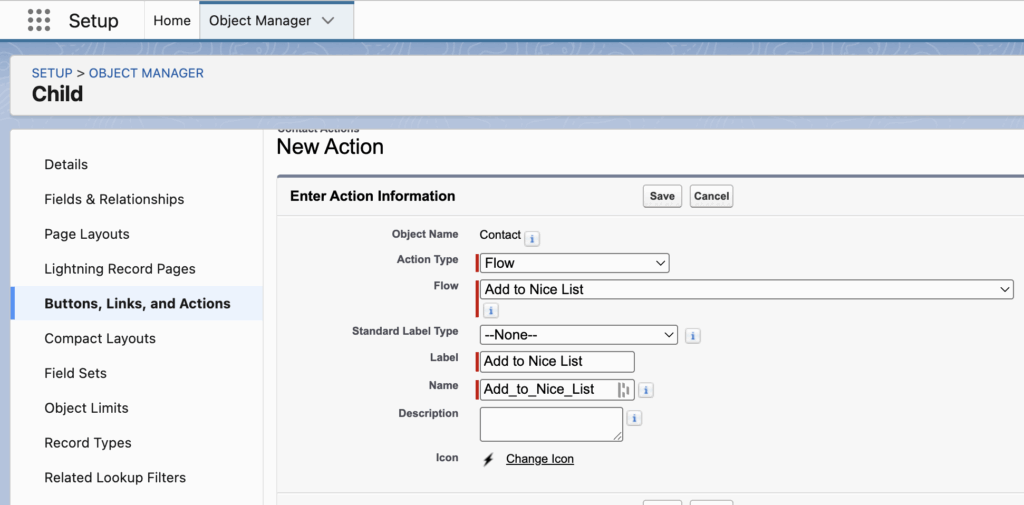
Task: Click info icon next to Name field
Action: (x=646, y=390)
